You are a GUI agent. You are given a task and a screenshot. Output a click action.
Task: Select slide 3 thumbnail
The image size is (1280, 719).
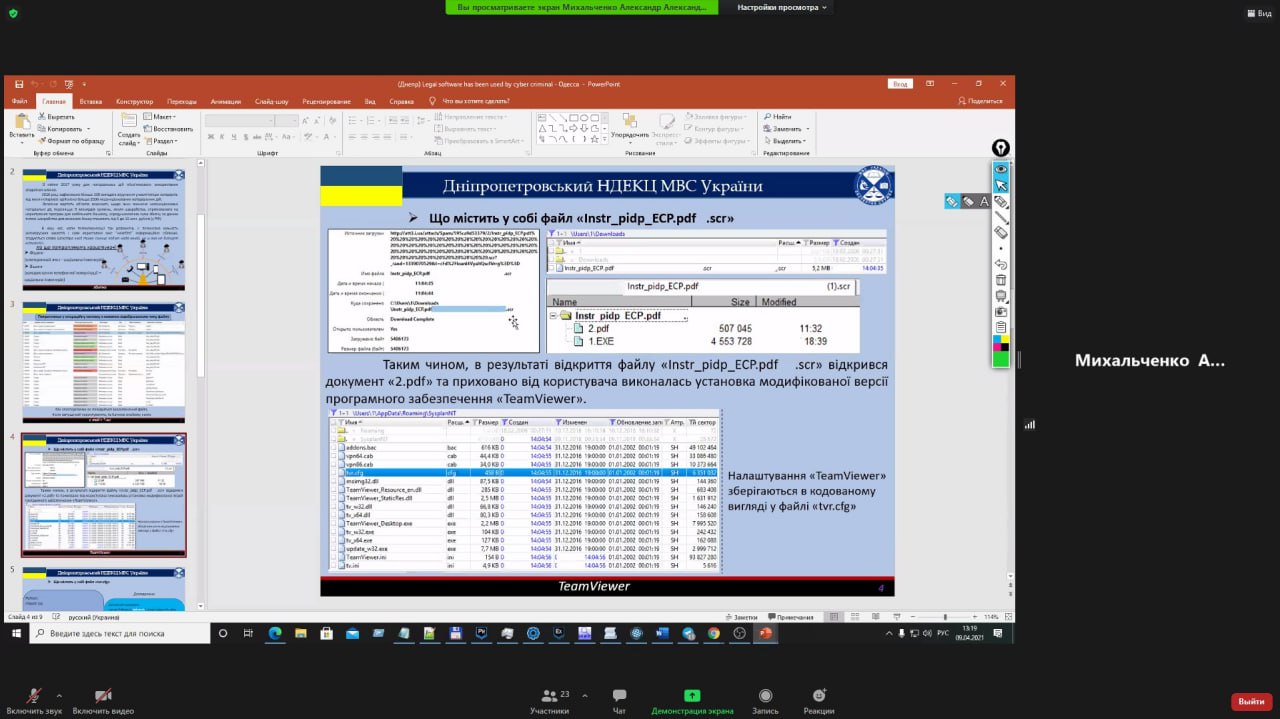coord(103,361)
